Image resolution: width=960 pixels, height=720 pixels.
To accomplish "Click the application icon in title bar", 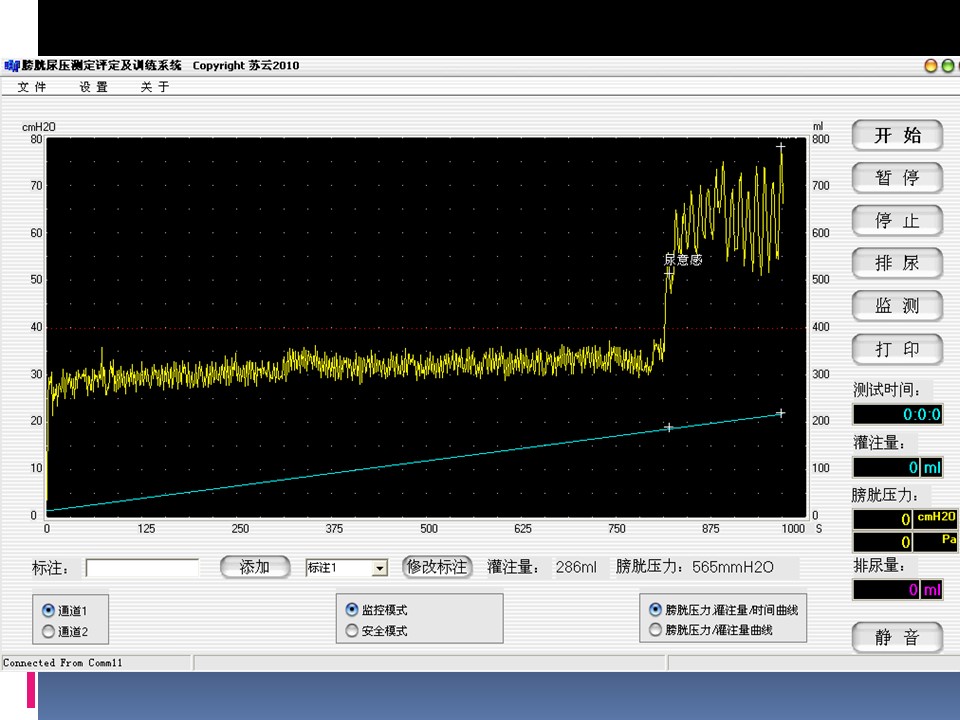I will [x=11, y=66].
